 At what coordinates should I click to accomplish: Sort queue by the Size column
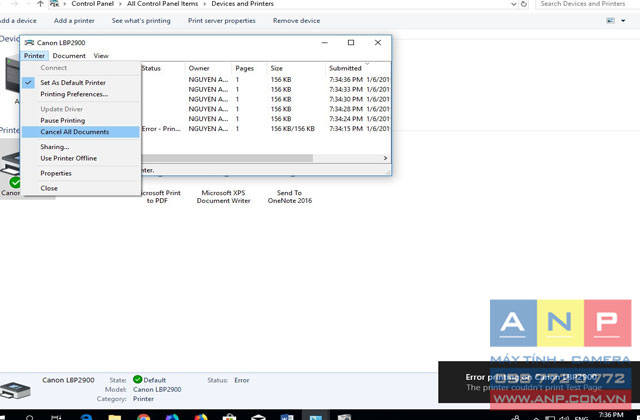(x=296, y=68)
